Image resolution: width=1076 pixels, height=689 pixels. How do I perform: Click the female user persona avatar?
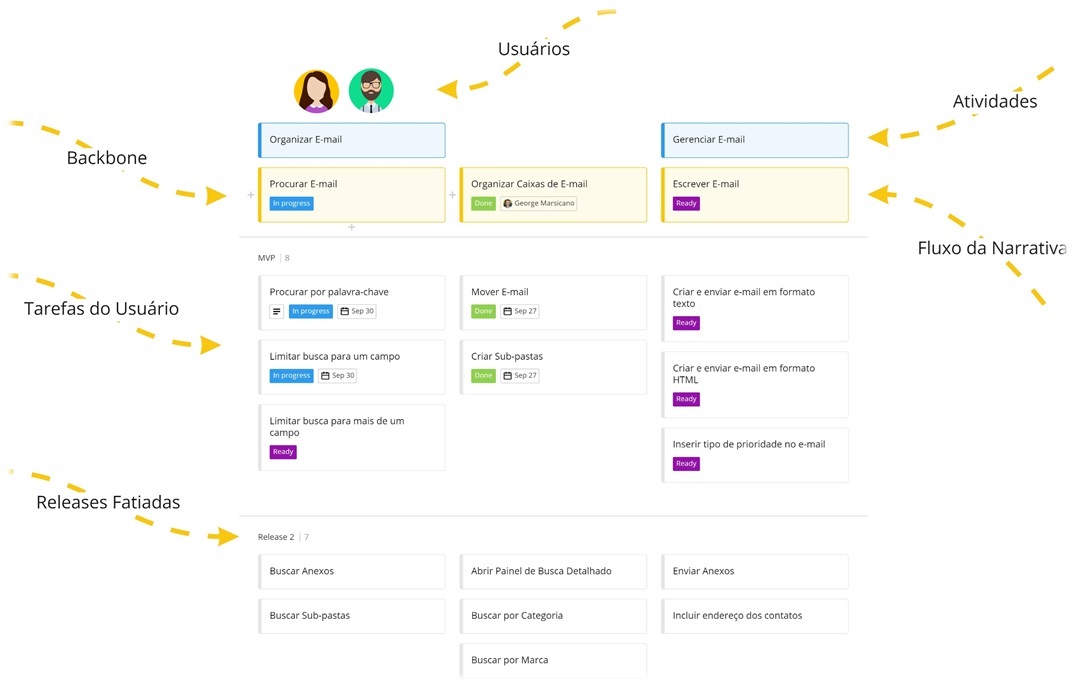(x=316, y=91)
